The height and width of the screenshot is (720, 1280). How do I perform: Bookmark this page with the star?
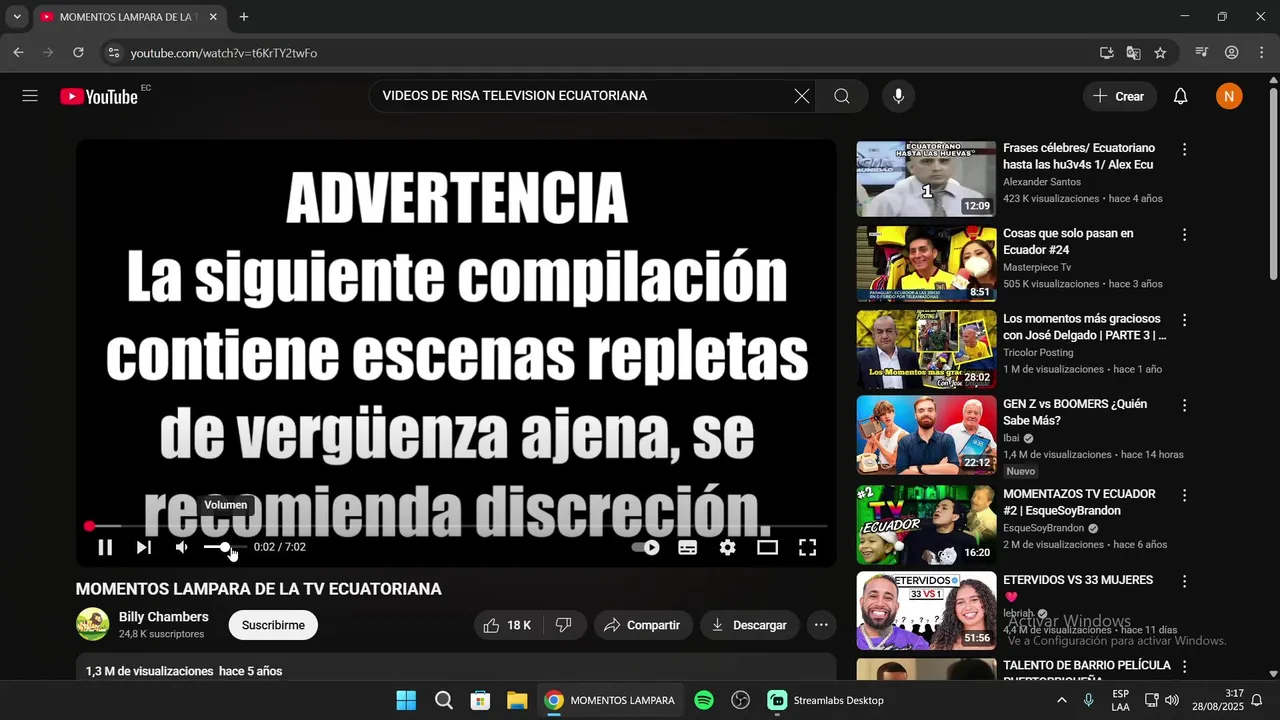1160,53
